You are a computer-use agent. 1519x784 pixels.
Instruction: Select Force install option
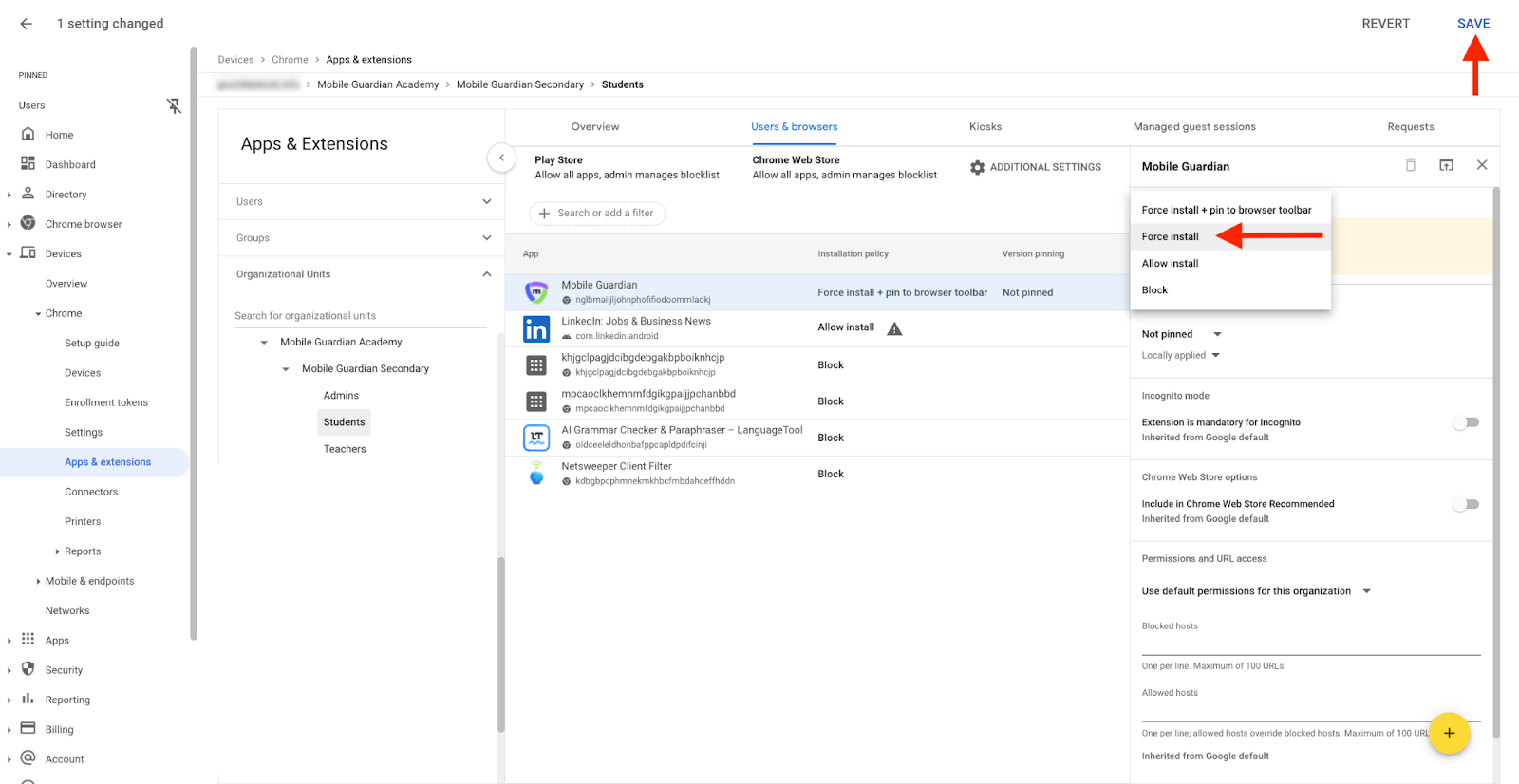[1230, 236]
